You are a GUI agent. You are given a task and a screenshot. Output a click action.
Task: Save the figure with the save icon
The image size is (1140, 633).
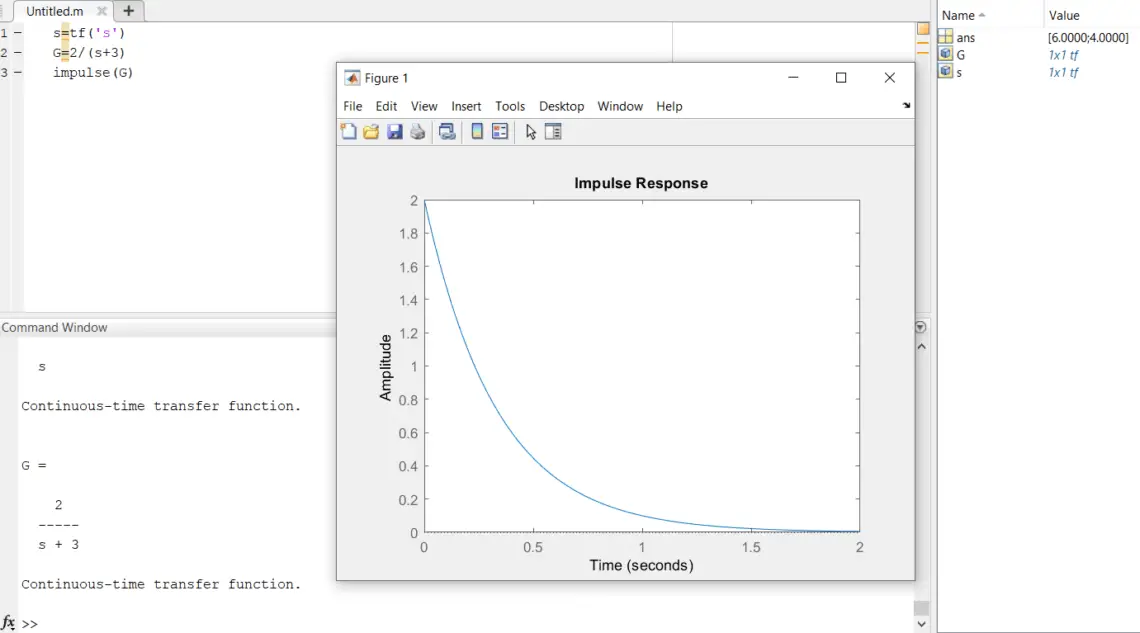tap(392, 131)
